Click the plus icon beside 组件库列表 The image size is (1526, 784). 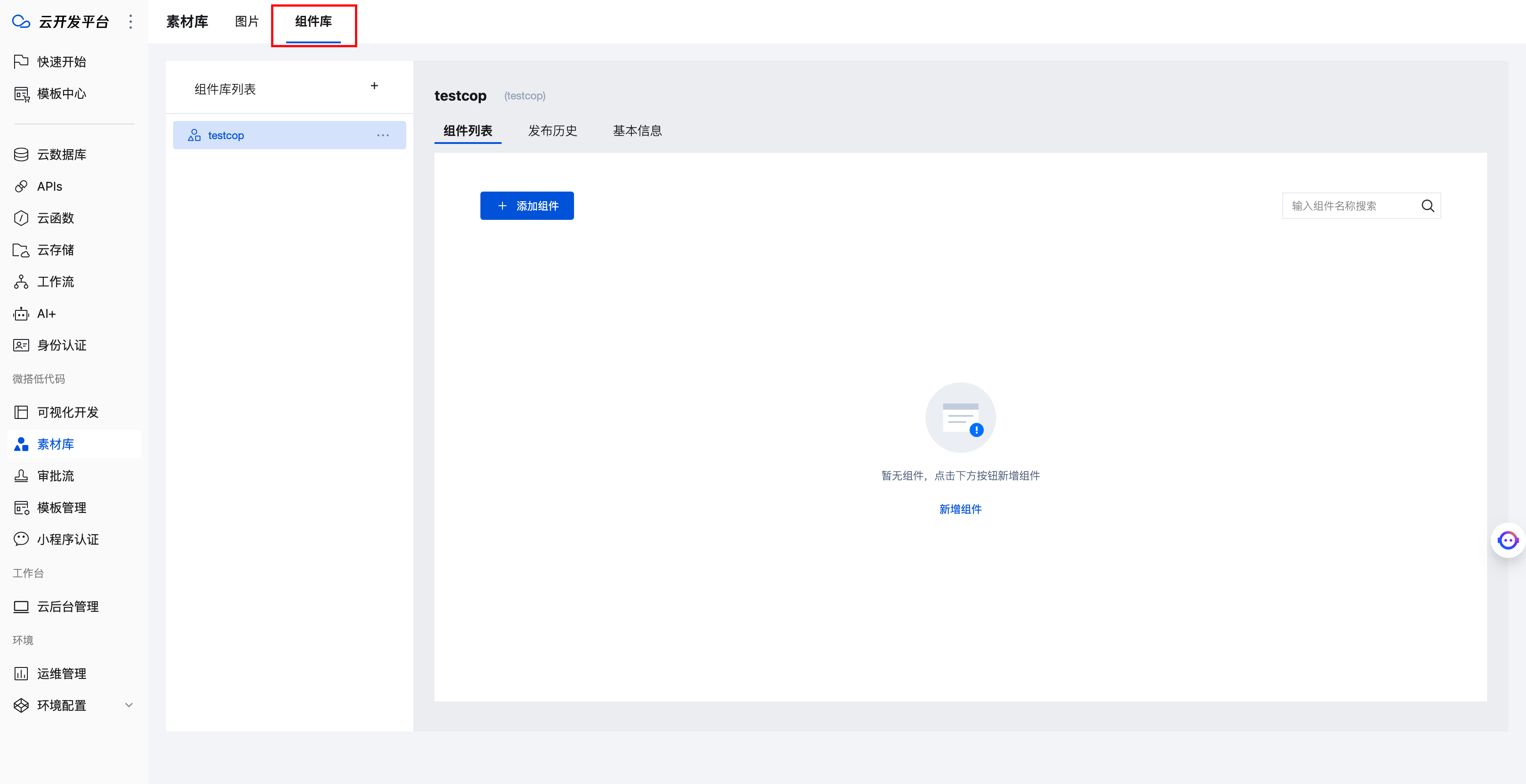point(374,87)
